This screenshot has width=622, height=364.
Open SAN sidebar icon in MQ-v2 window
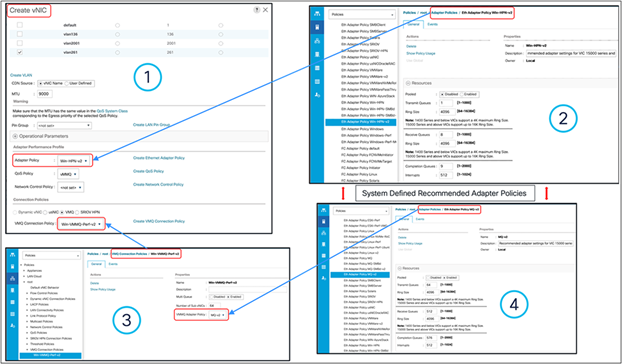point(323,244)
